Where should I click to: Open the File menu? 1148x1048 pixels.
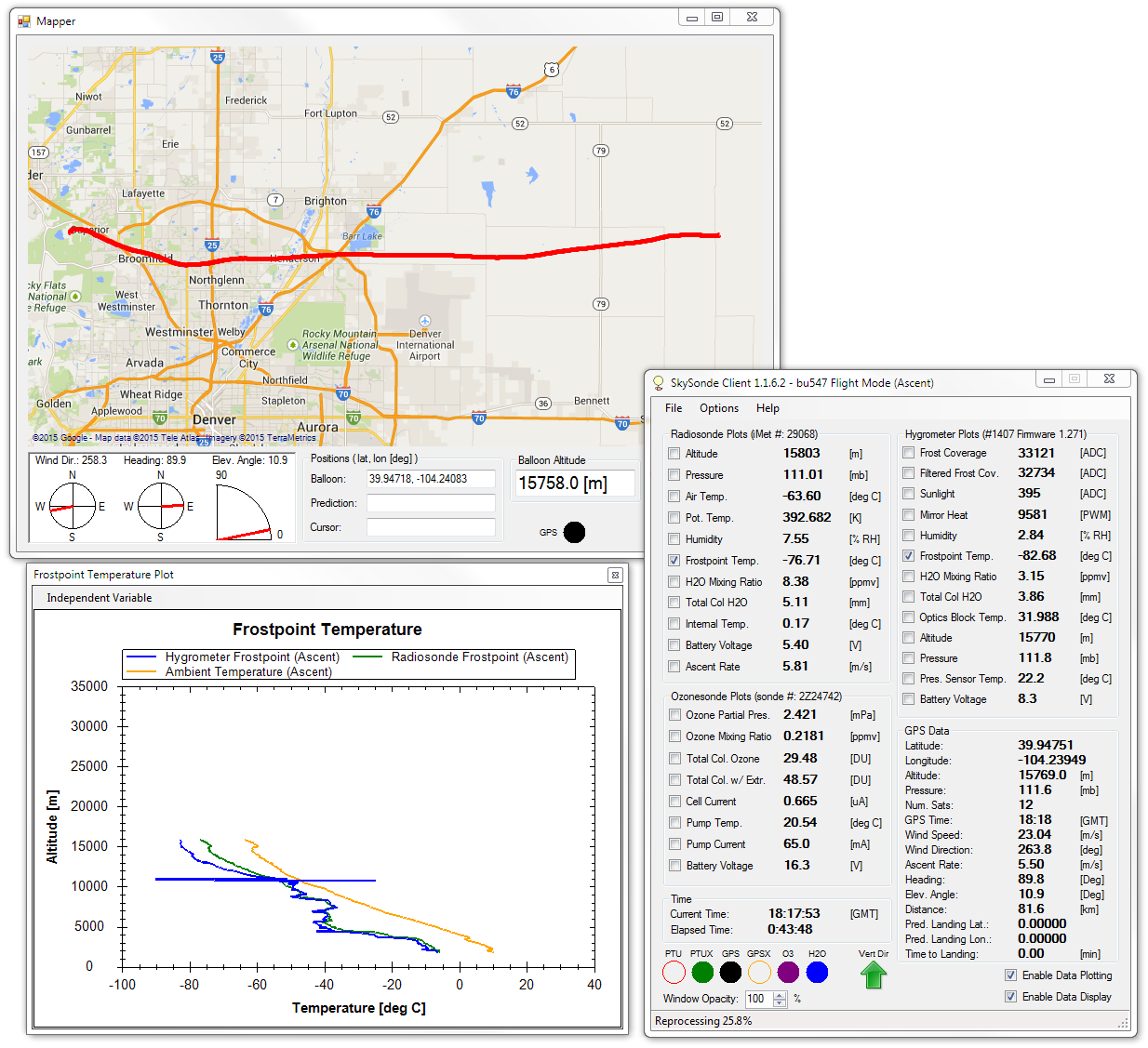[x=674, y=408]
